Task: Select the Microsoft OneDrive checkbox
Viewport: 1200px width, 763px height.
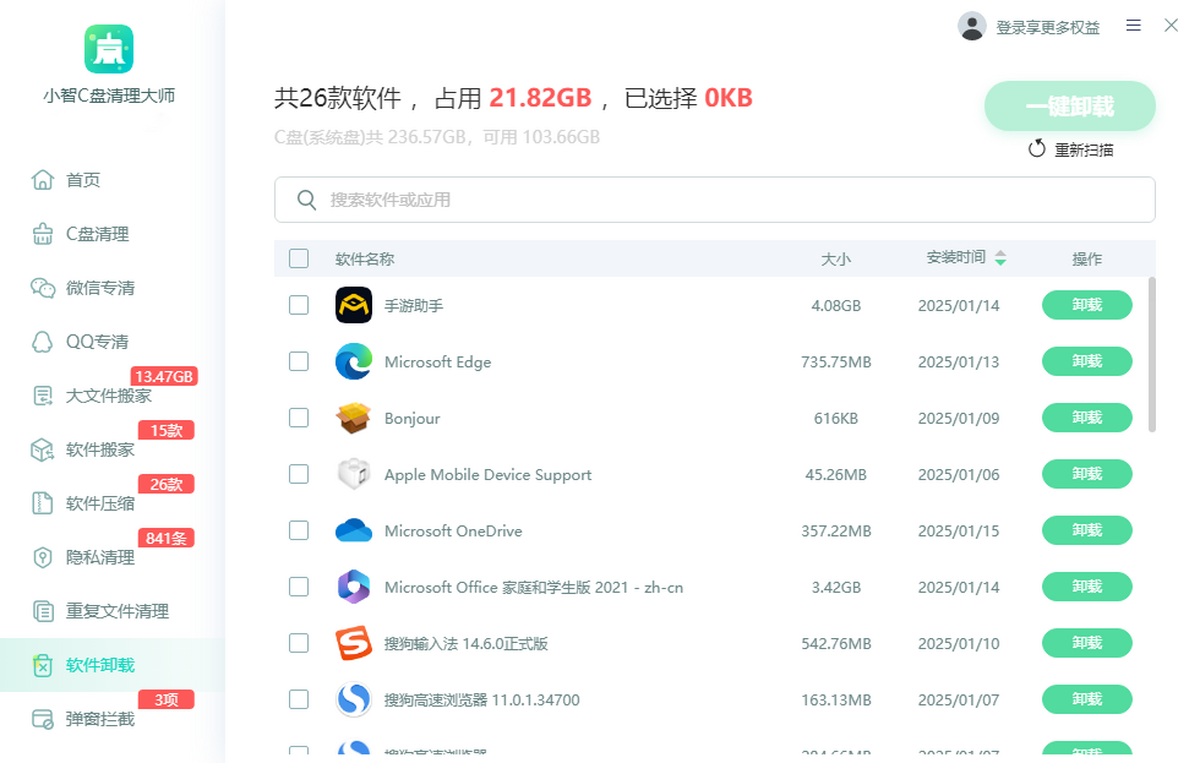Action: pos(299,530)
